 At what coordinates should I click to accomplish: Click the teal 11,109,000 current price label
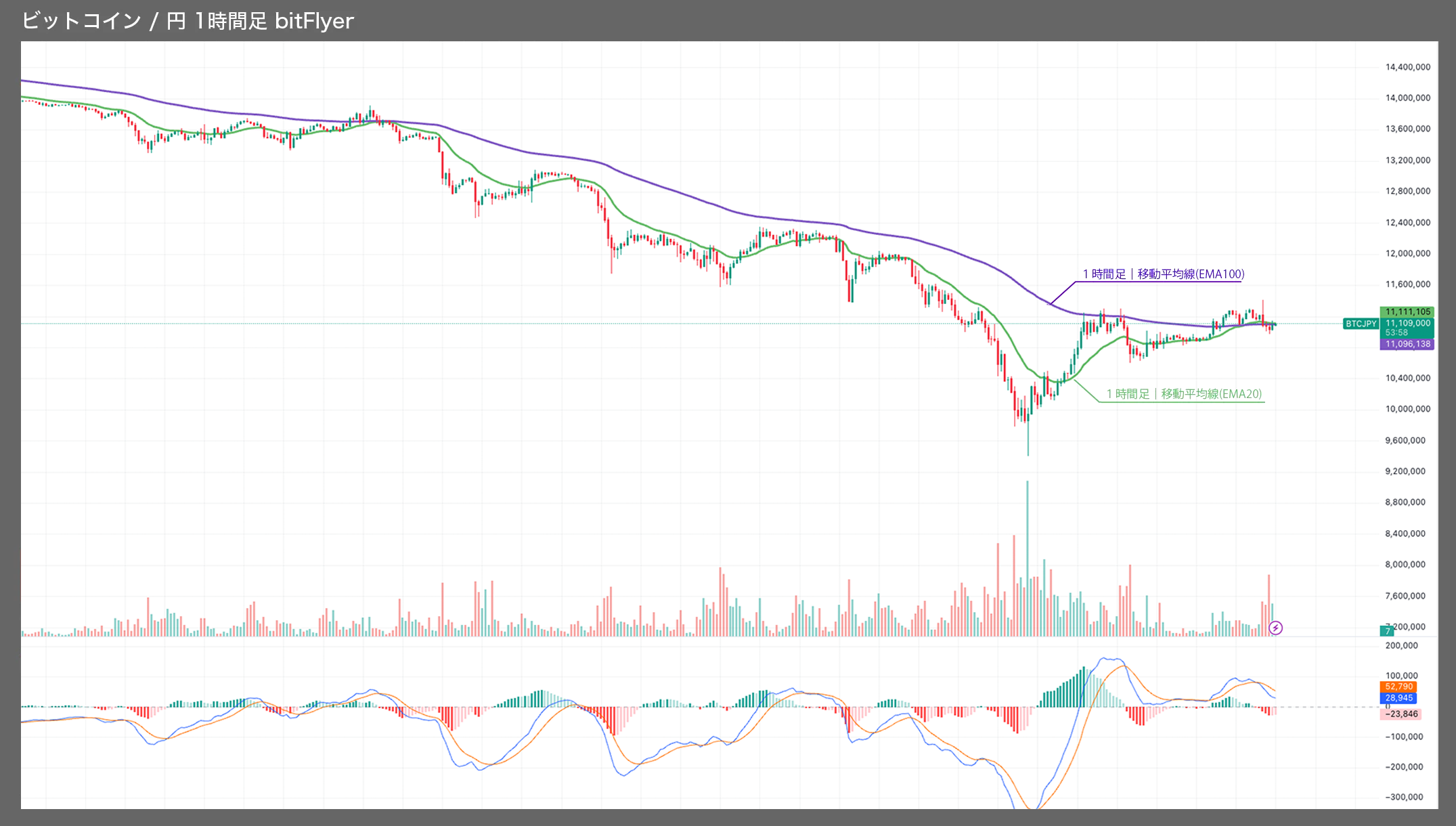pyautogui.click(x=1407, y=324)
